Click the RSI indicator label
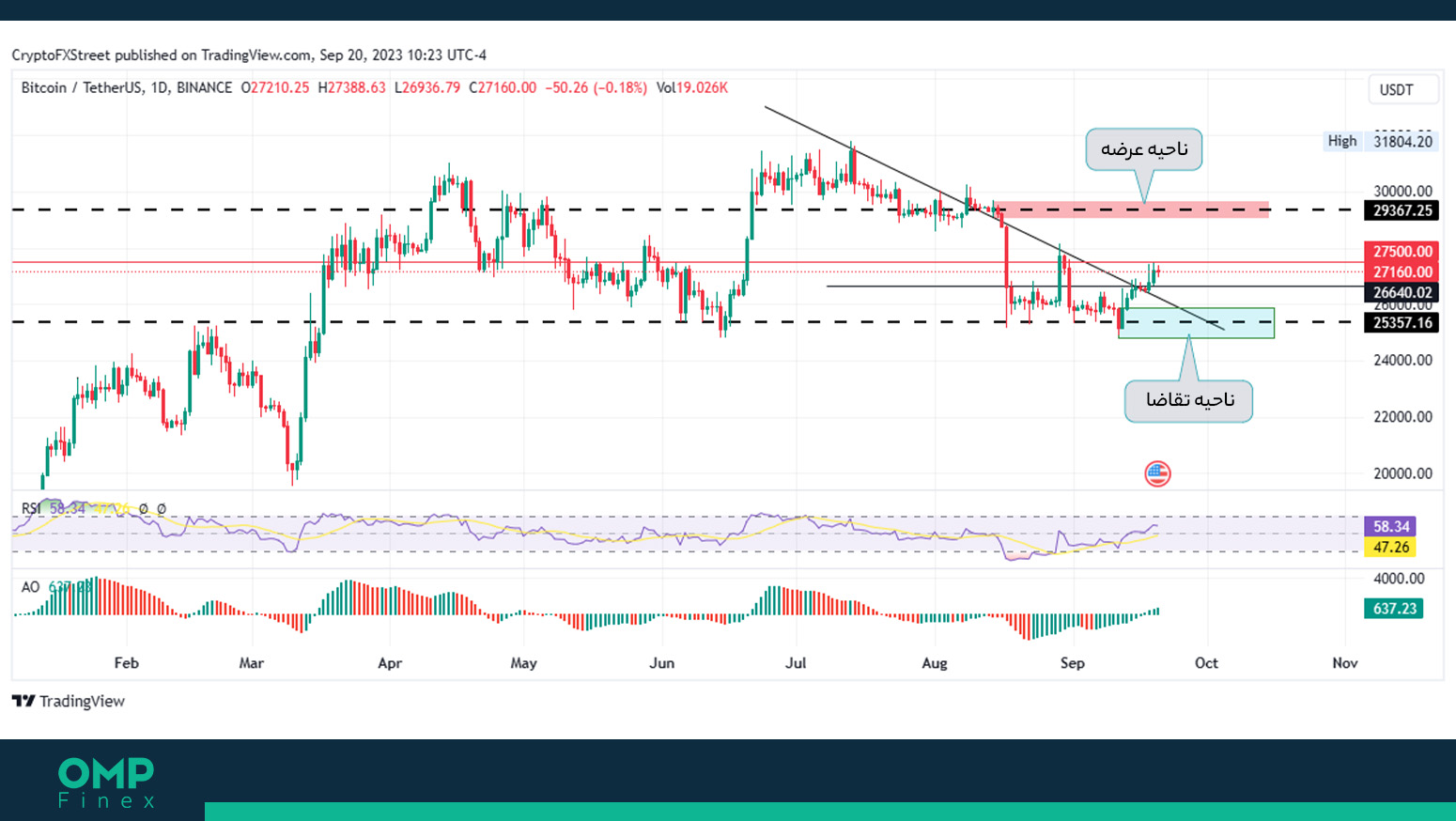Screen dimensions: 1456x821 31,508
